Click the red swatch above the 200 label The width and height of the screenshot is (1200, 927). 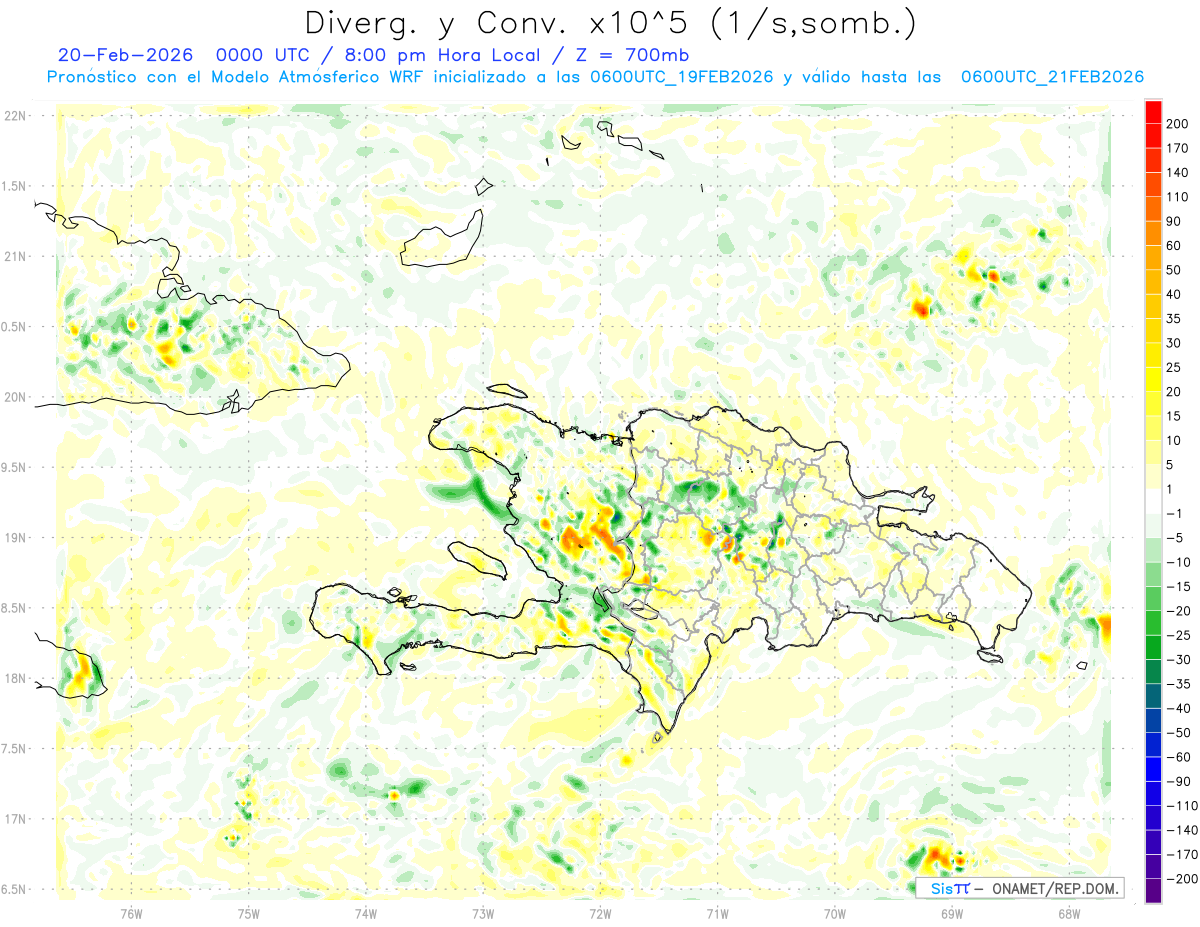[x=1154, y=111]
